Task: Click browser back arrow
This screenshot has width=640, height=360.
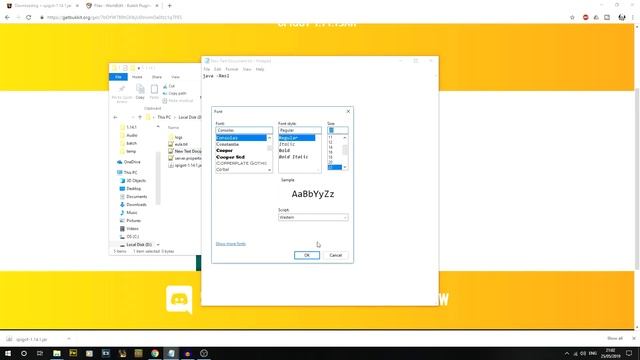Action: tap(7, 18)
